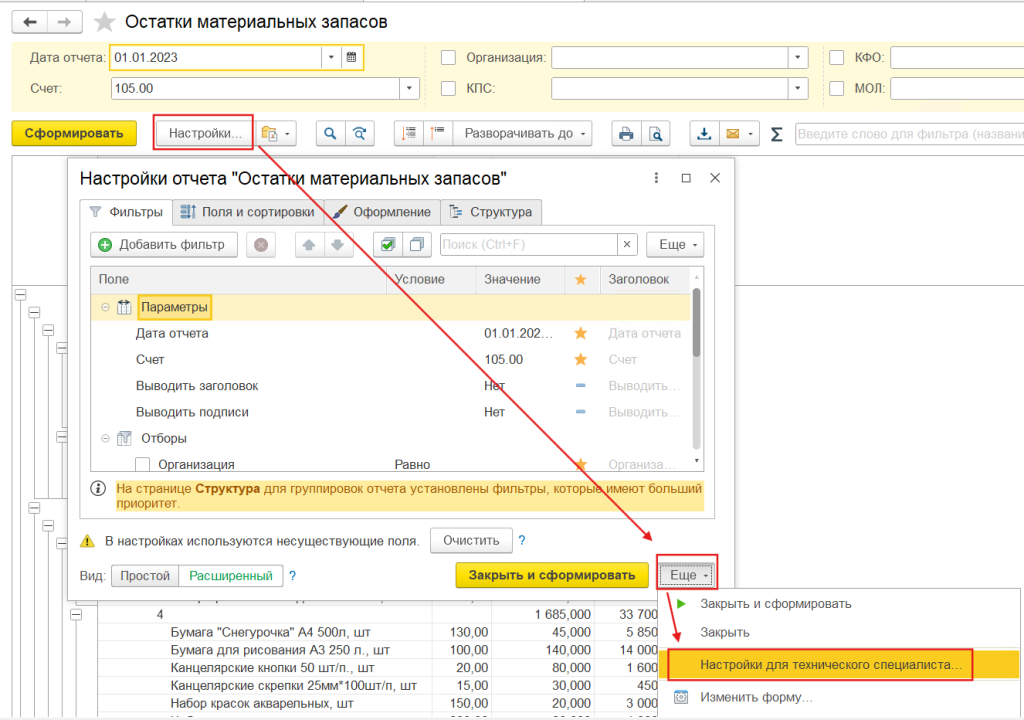
Task: Open the Фильтры tab
Action: tap(126, 212)
